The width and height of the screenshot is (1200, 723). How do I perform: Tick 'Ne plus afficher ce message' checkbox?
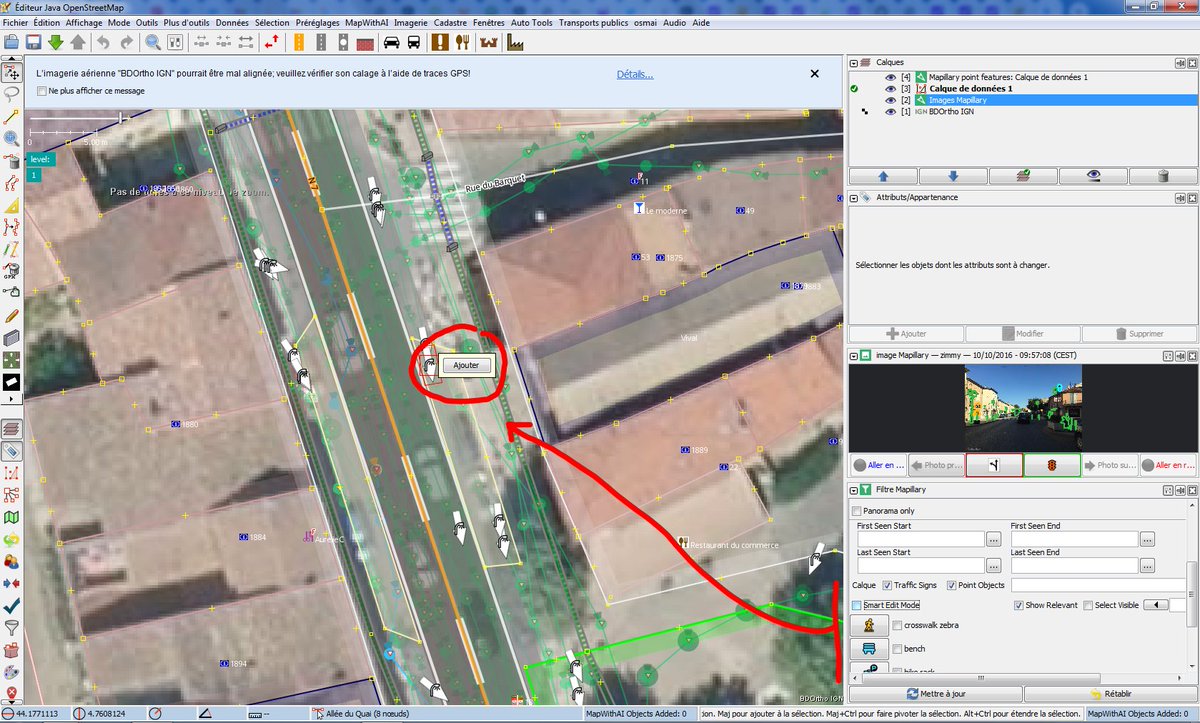(x=41, y=91)
